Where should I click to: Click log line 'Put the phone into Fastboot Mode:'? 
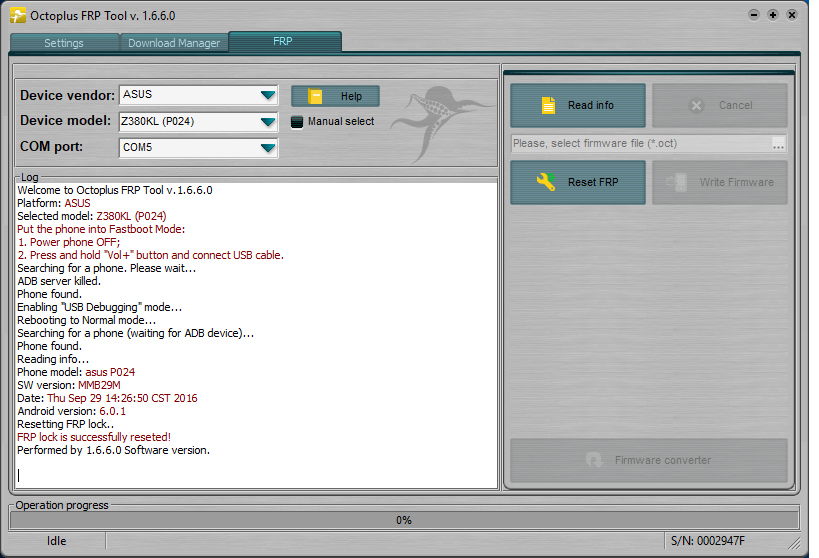click(101, 229)
